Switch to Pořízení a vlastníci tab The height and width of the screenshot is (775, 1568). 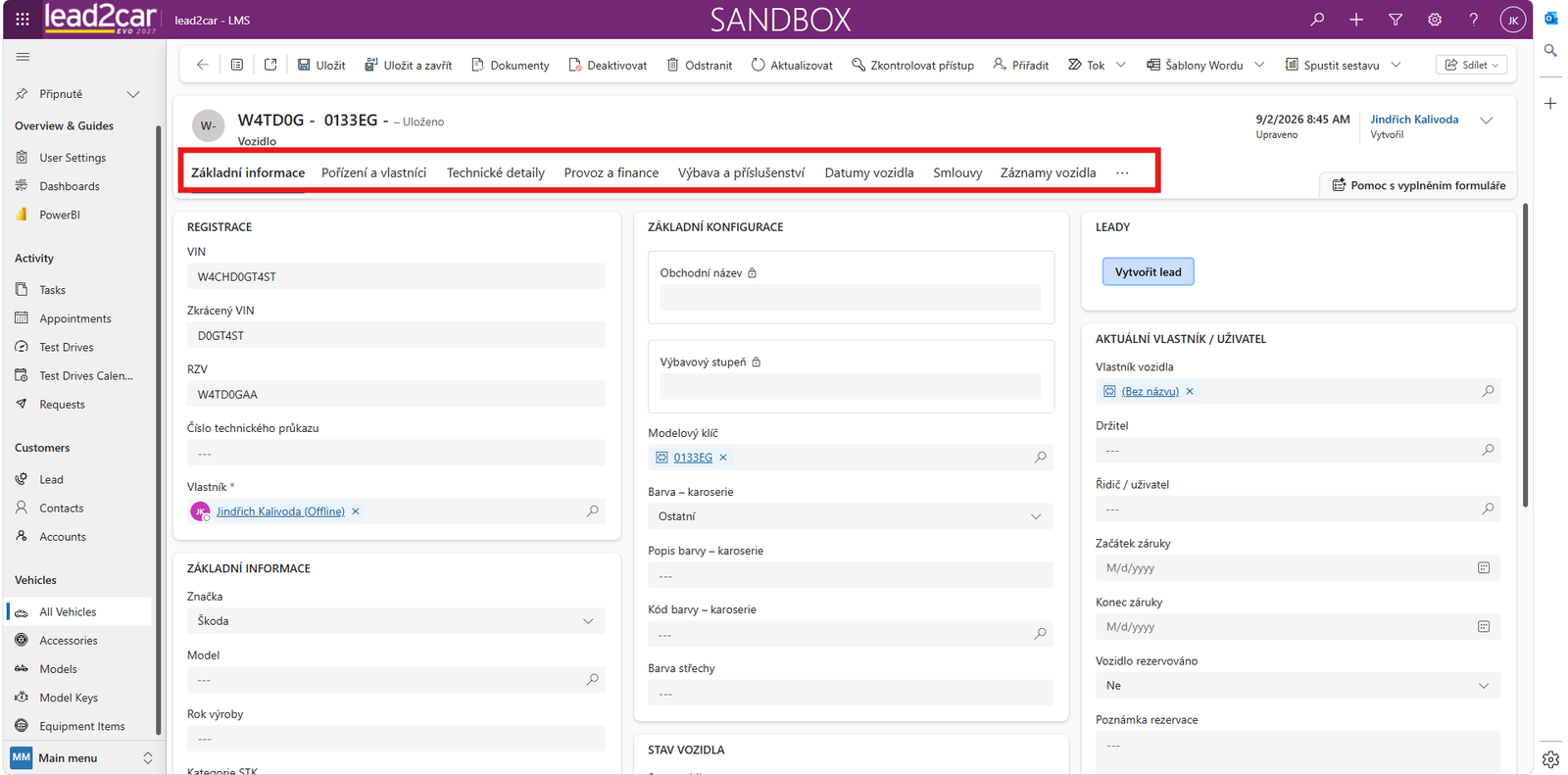(373, 172)
